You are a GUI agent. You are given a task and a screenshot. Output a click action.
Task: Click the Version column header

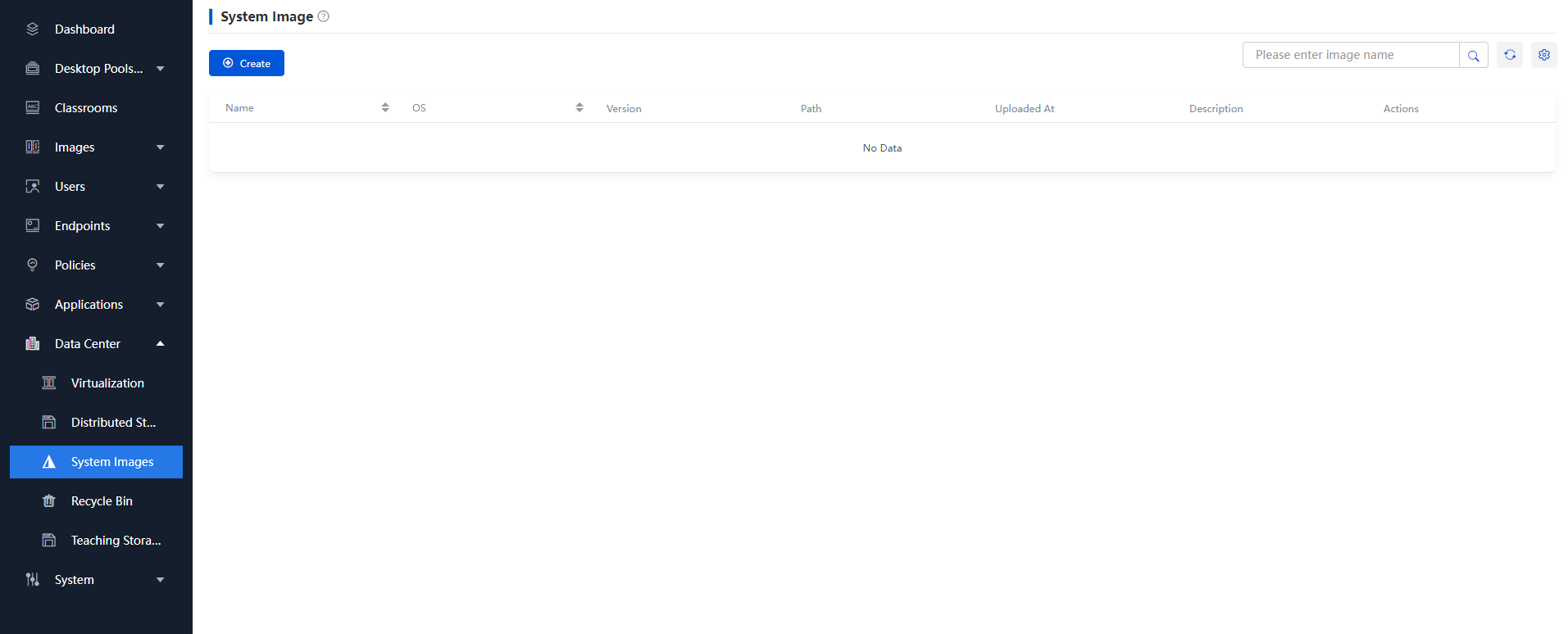[x=624, y=109]
